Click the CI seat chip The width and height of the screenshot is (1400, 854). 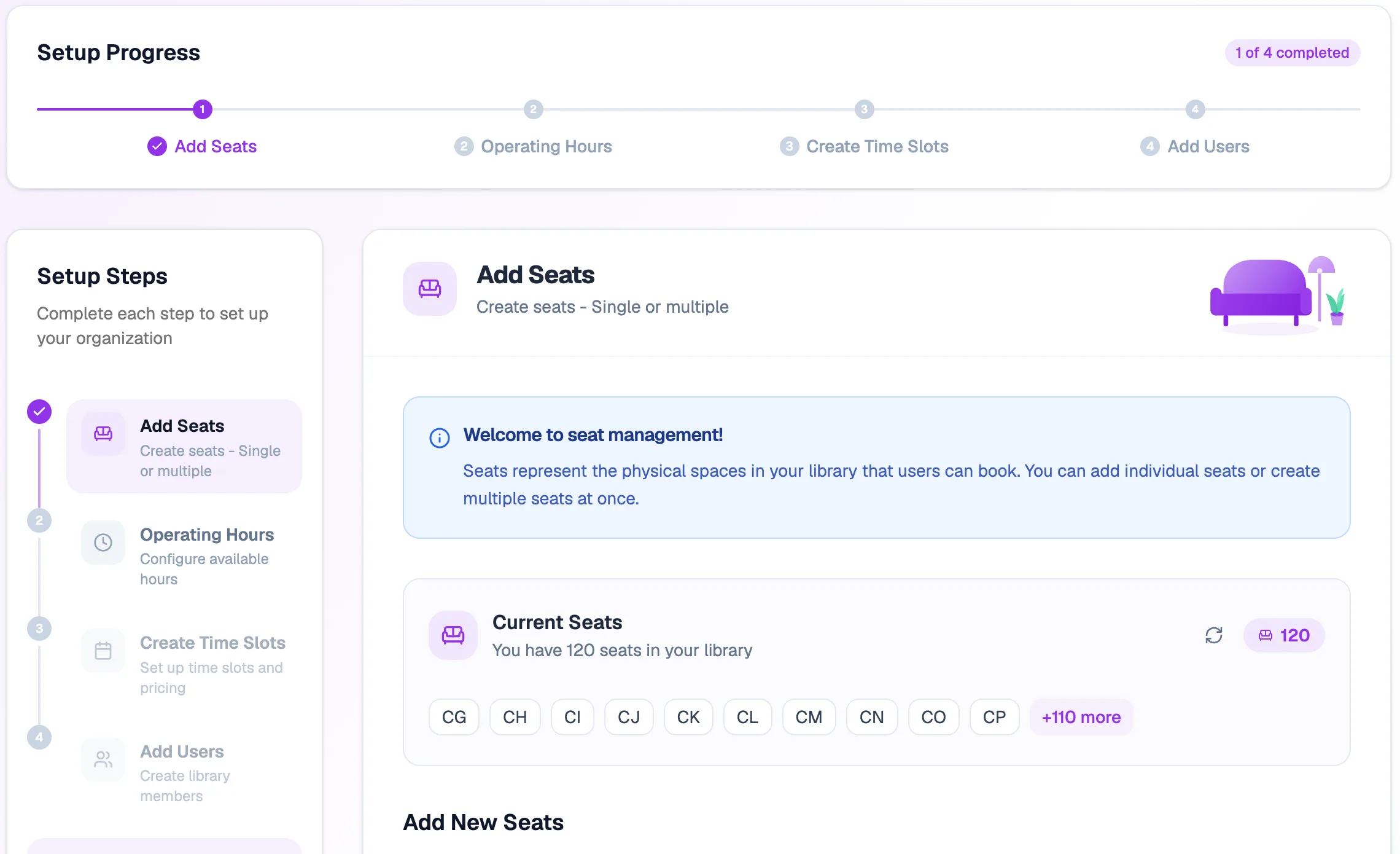(572, 717)
